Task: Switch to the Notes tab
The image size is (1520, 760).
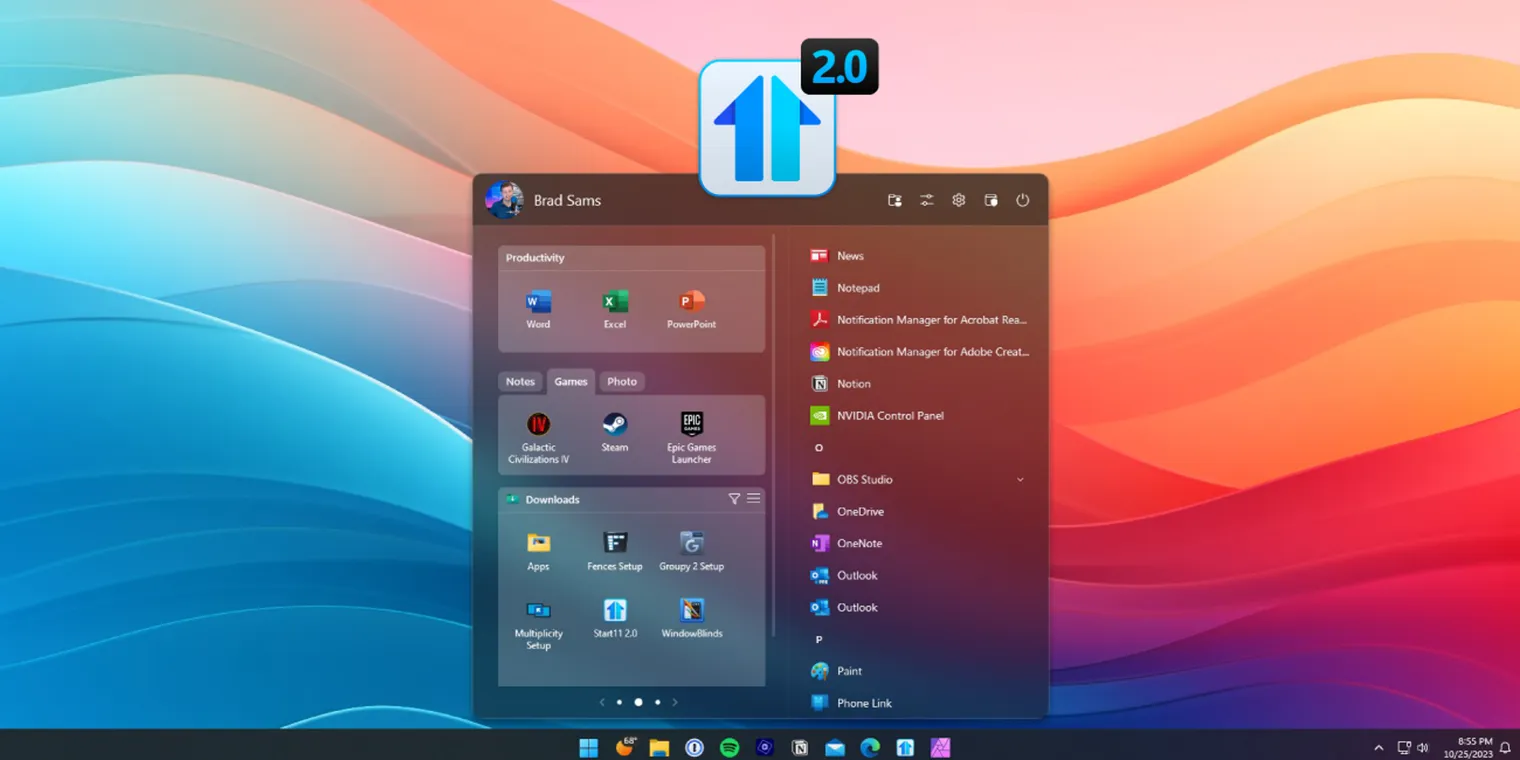Action: [520, 381]
